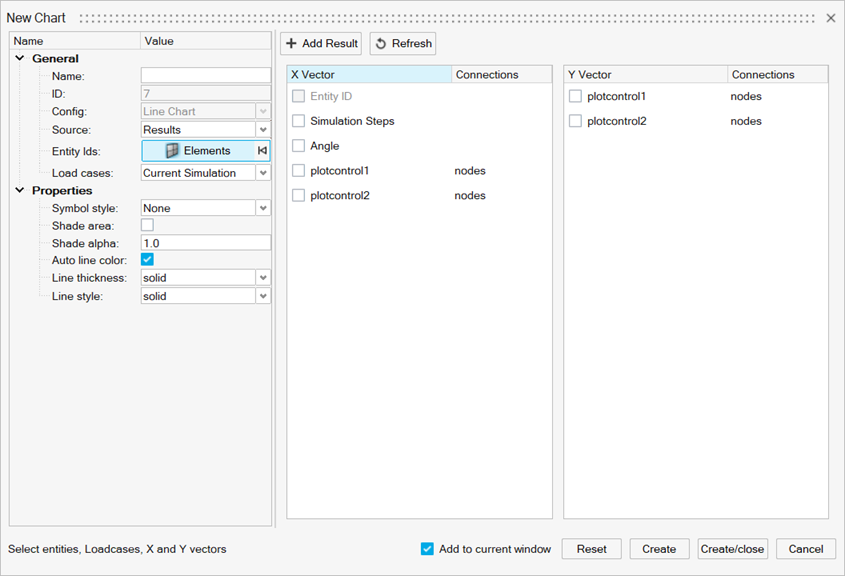Click the Y Vector Connections column header
This screenshot has height=576, width=845.
776,75
